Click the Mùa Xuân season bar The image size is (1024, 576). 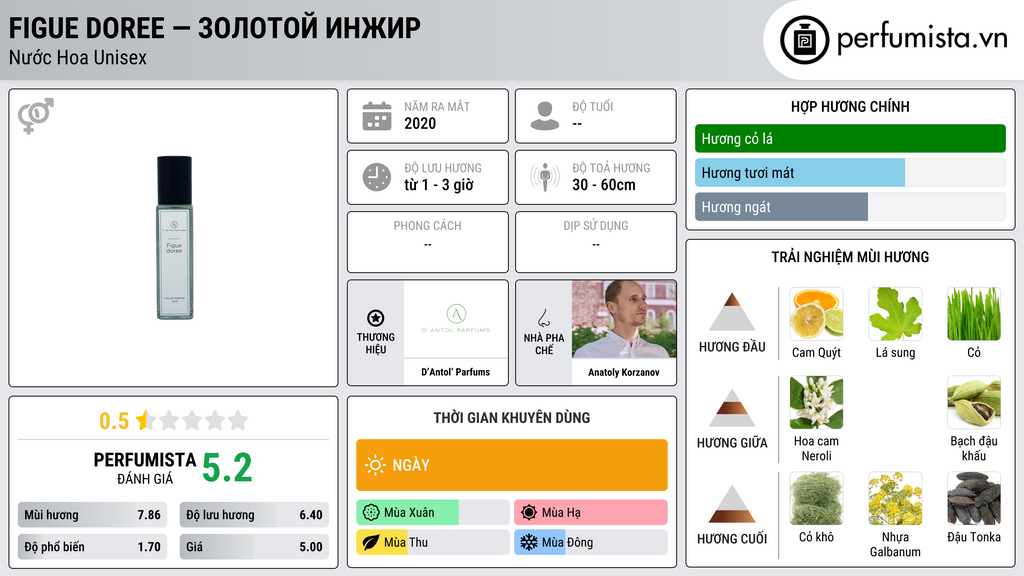tap(433, 513)
